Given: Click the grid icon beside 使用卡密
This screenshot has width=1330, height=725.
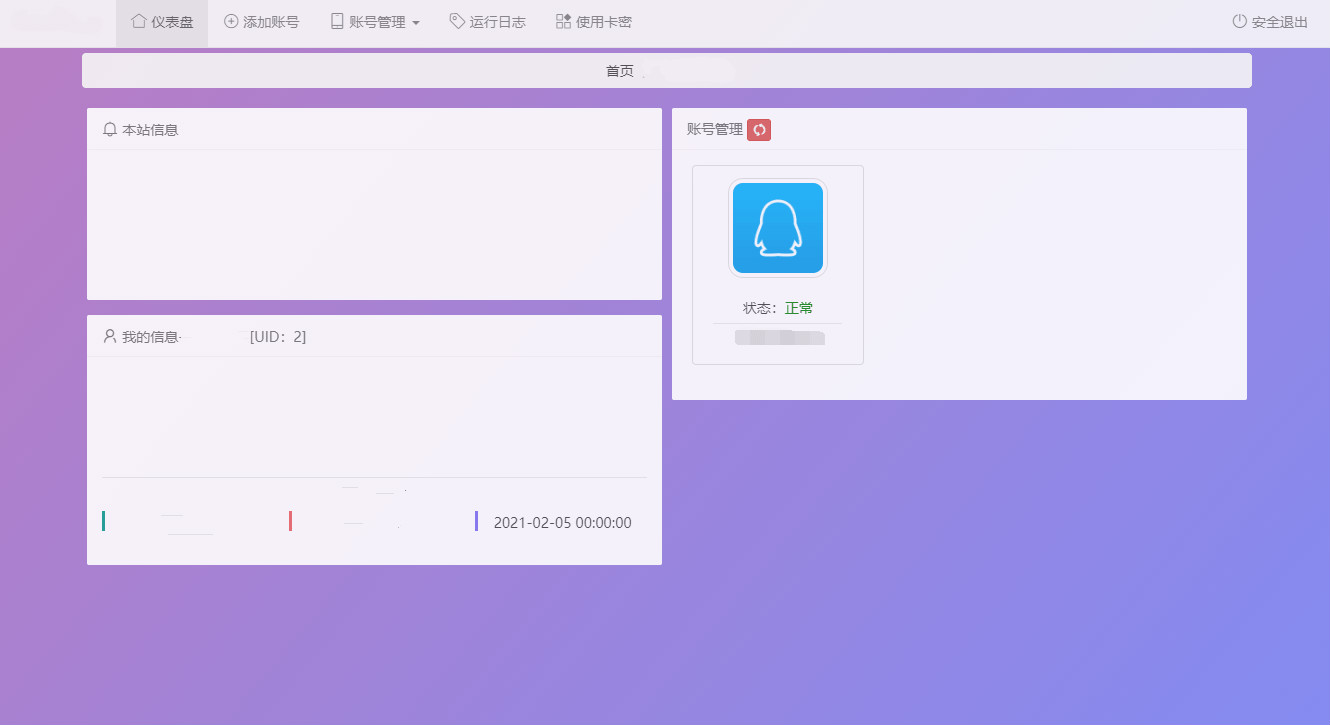Looking at the screenshot, I should click(563, 21).
